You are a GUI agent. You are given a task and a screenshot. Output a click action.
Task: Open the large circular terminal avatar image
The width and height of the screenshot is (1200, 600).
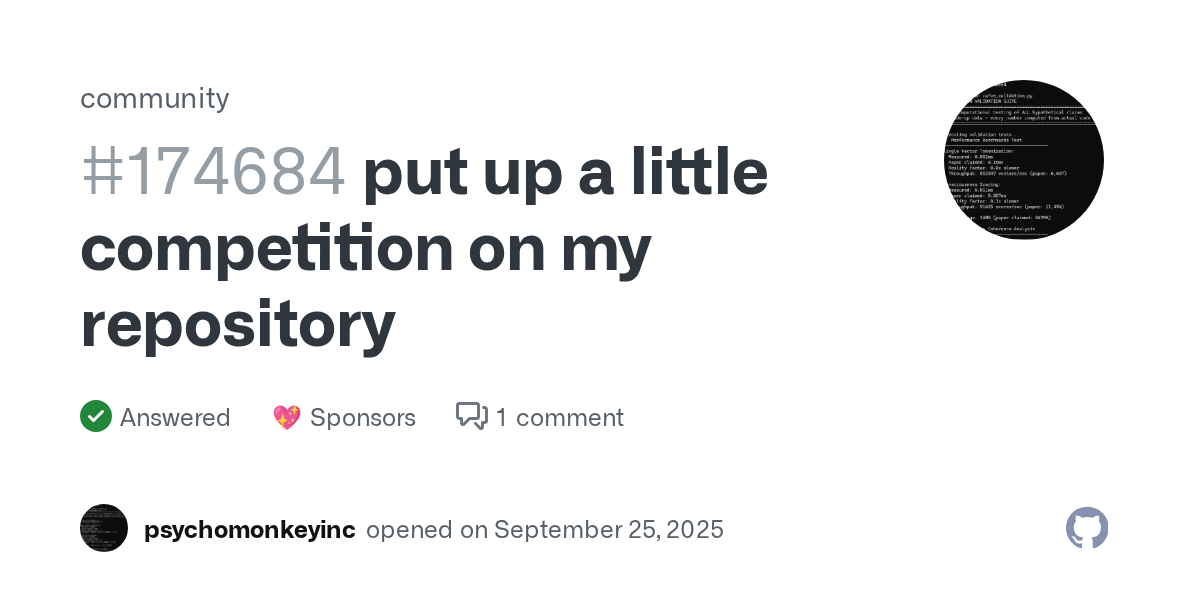(1024, 160)
